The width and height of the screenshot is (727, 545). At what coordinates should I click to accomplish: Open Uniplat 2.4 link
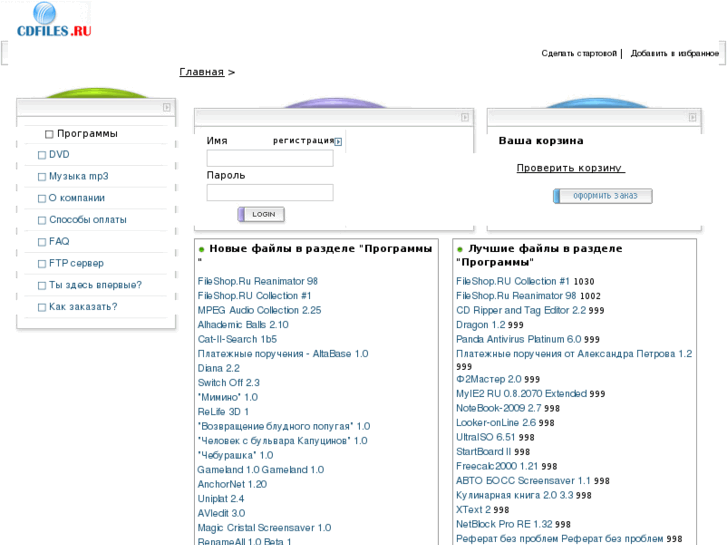click(x=221, y=499)
